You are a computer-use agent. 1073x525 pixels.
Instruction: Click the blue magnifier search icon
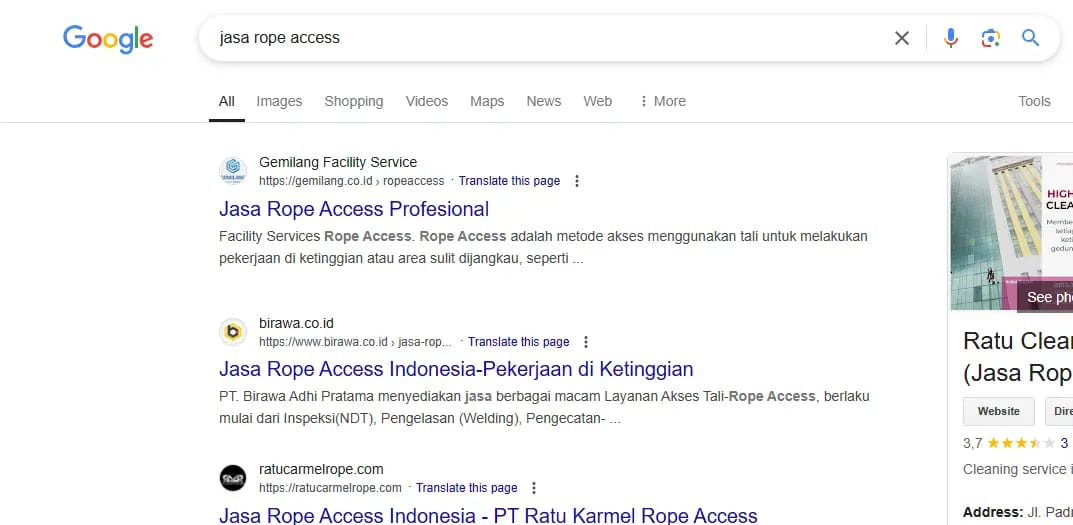tap(1031, 38)
